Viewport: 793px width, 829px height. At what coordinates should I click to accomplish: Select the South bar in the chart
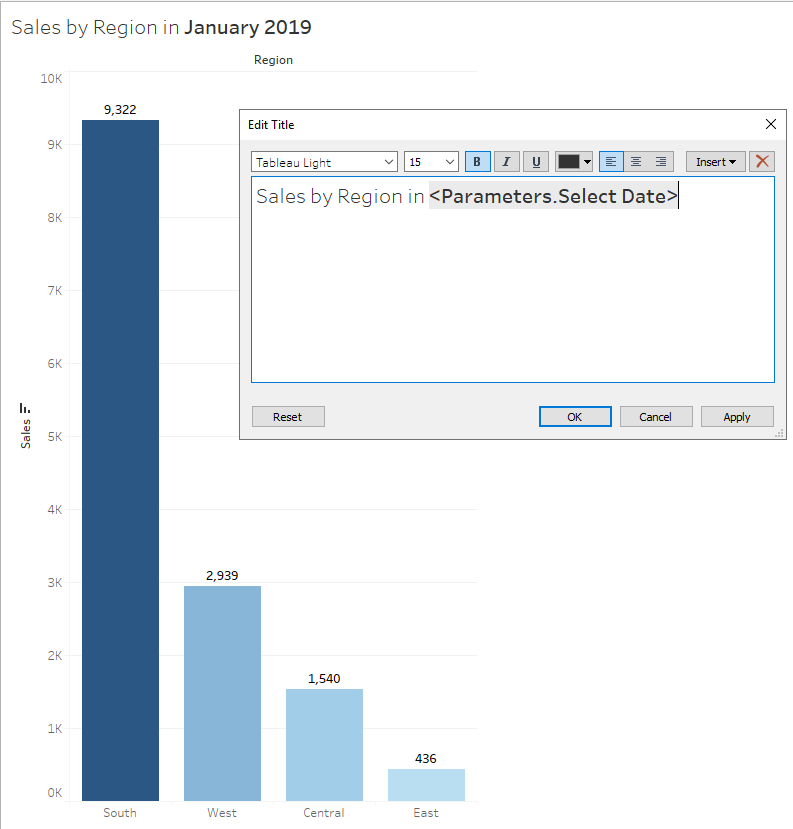tap(121, 460)
